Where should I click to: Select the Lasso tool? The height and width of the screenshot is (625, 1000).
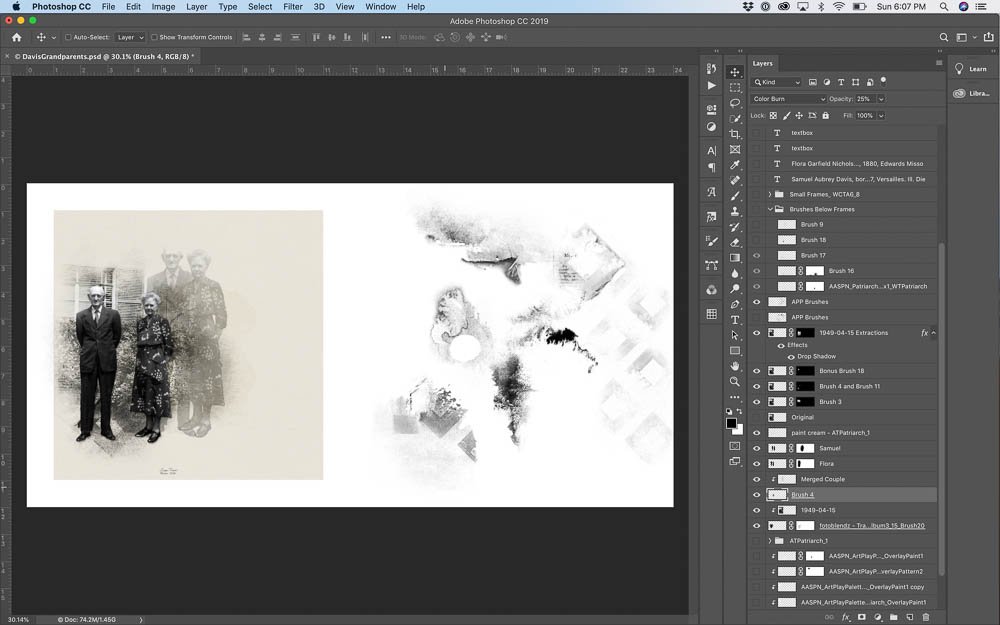tap(735, 103)
